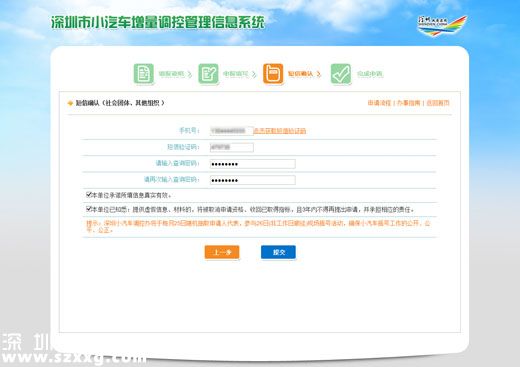Click the orange arrow icon beside 短信确认 heading
The image size is (520, 367).
point(70,103)
